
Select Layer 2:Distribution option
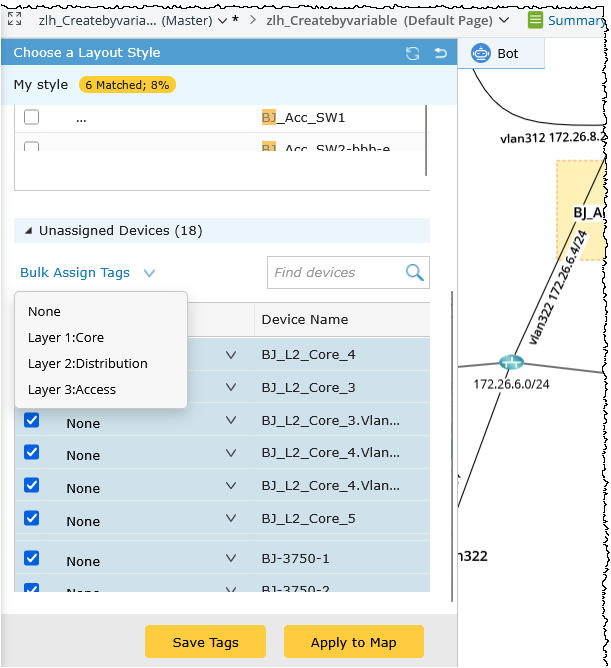88,364
